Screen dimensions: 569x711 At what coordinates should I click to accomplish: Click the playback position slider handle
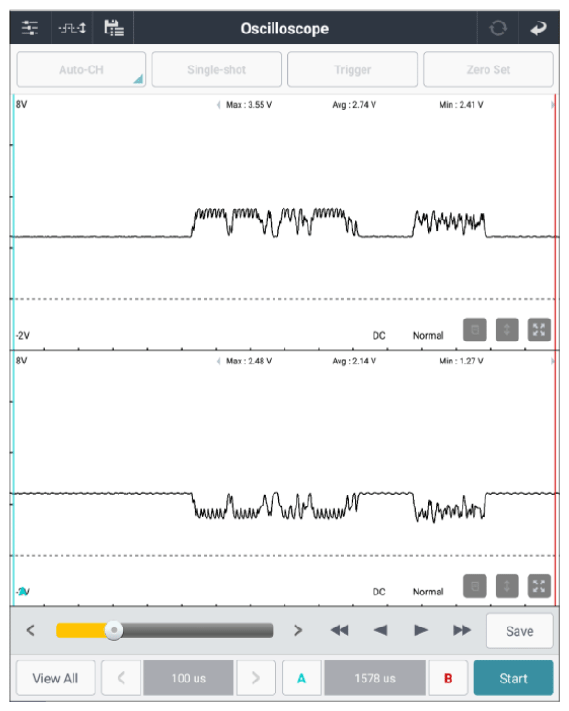(x=114, y=630)
